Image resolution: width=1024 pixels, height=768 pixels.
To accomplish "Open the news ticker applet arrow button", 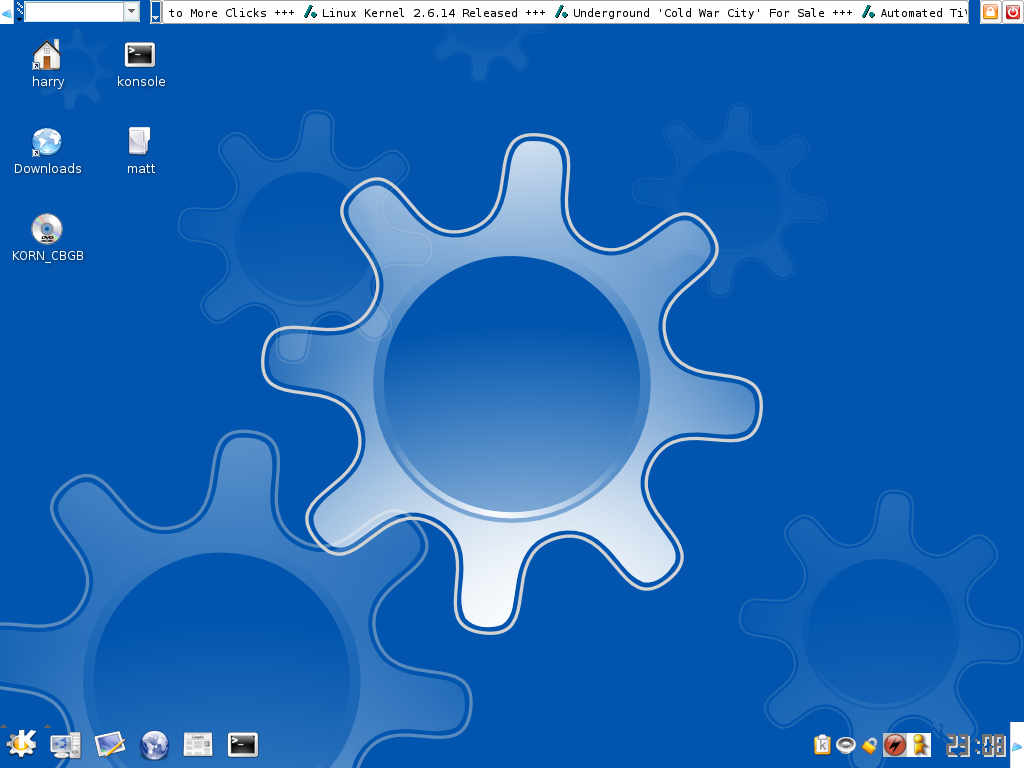I will pyautogui.click(x=155, y=12).
